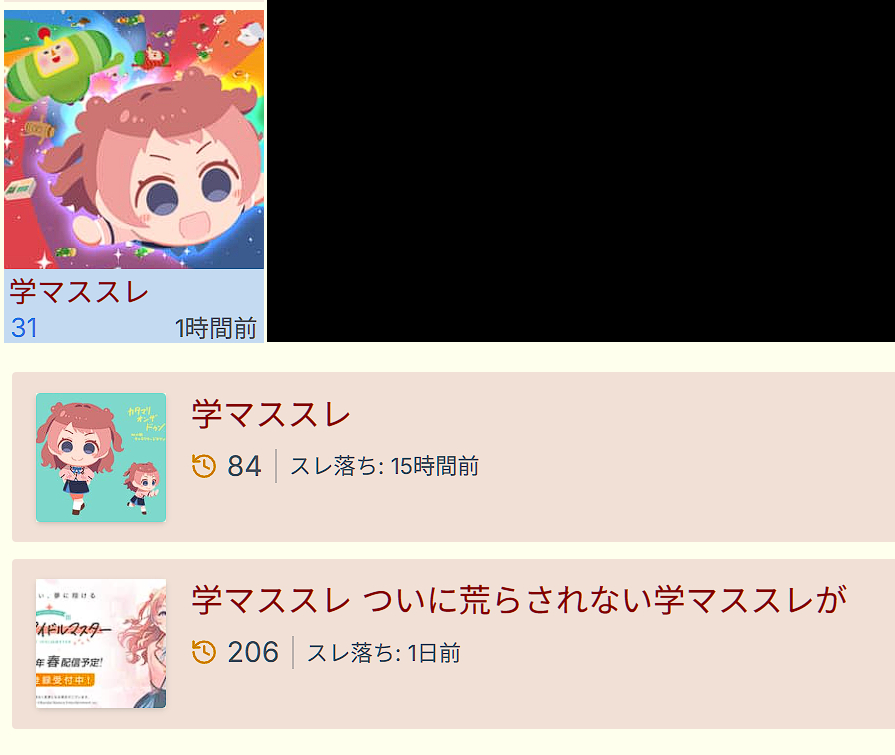Click the 1時間前 timestamp on top card
895x755 pixels.
pyautogui.click(x=216, y=329)
